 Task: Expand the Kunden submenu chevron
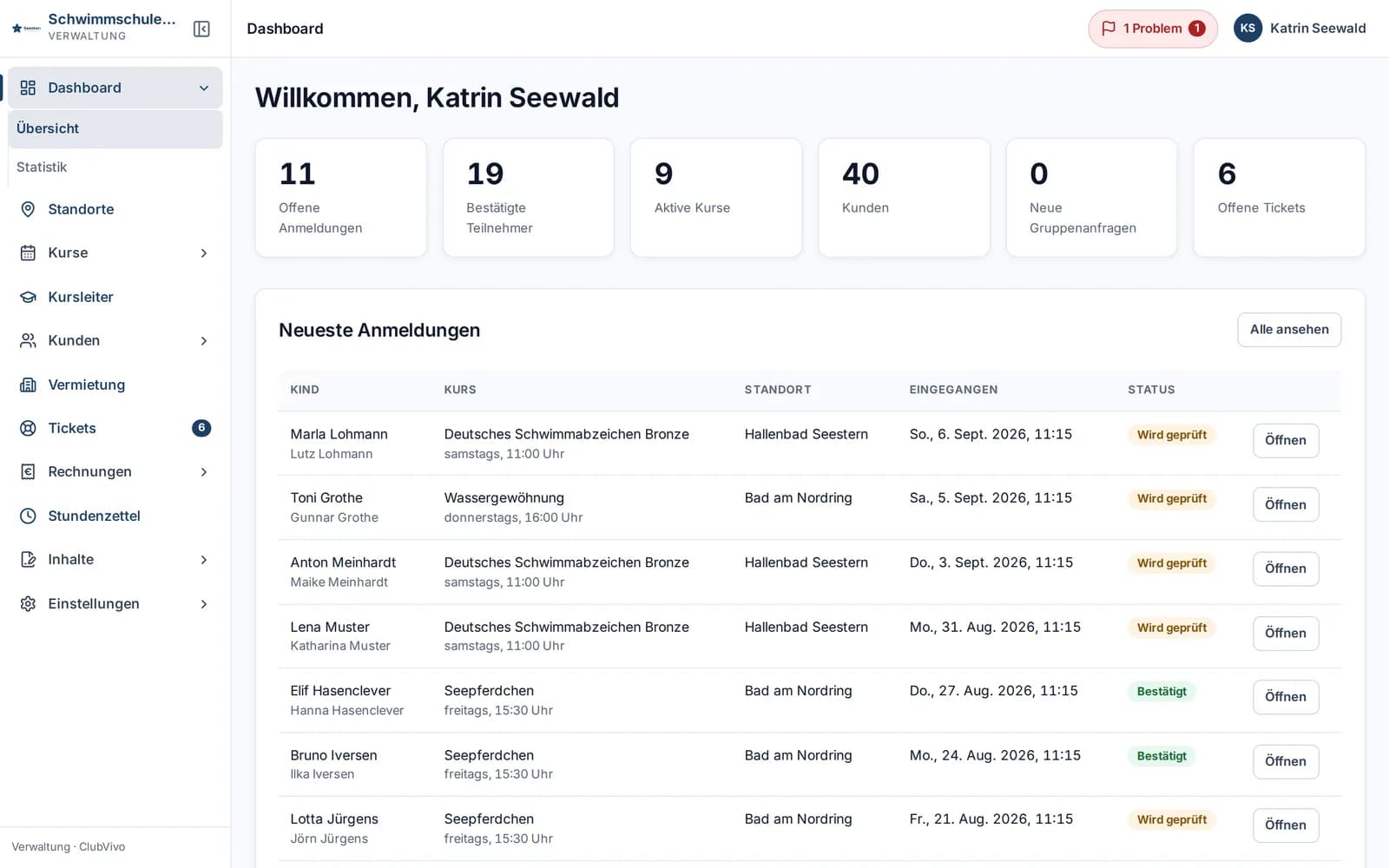pos(204,340)
